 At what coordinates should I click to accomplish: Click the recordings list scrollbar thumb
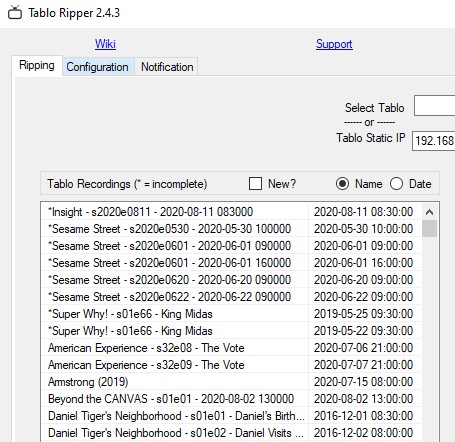[x=429, y=229]
